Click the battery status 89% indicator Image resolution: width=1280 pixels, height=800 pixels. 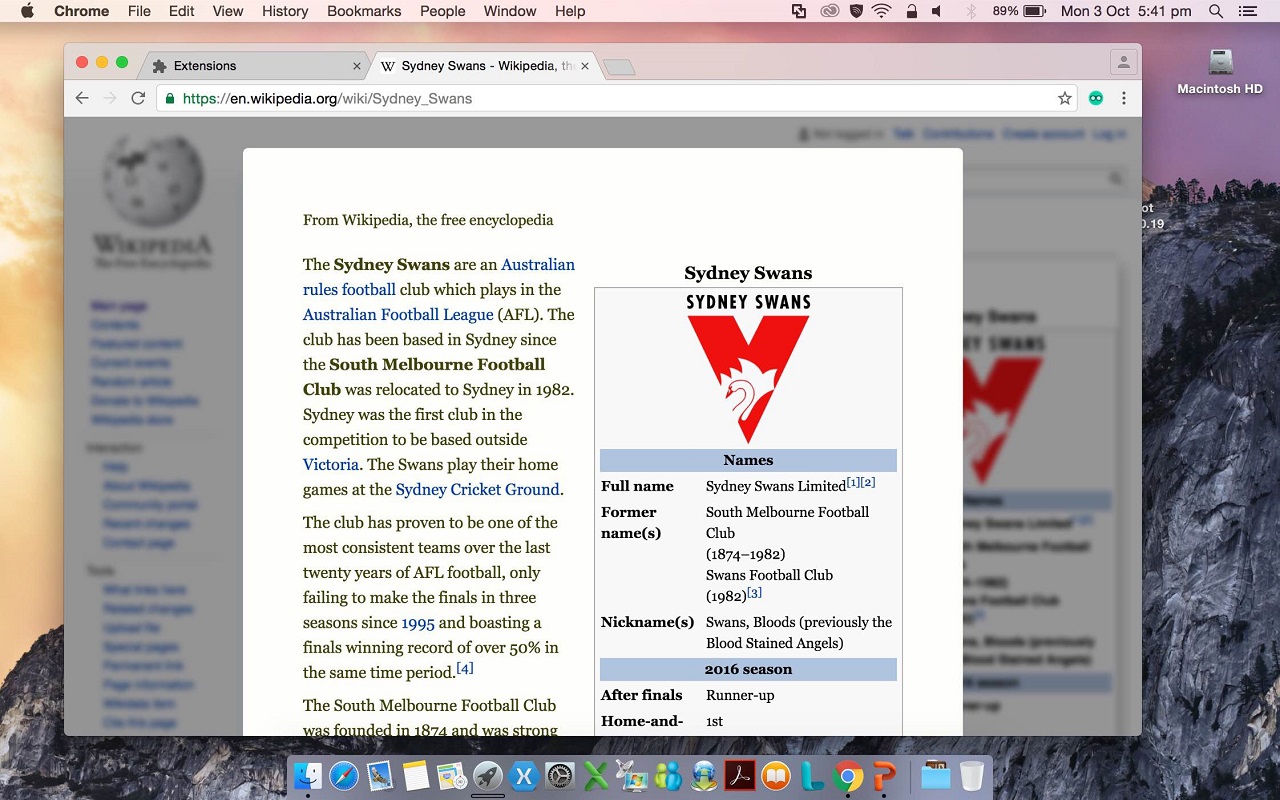[1020, 11]
